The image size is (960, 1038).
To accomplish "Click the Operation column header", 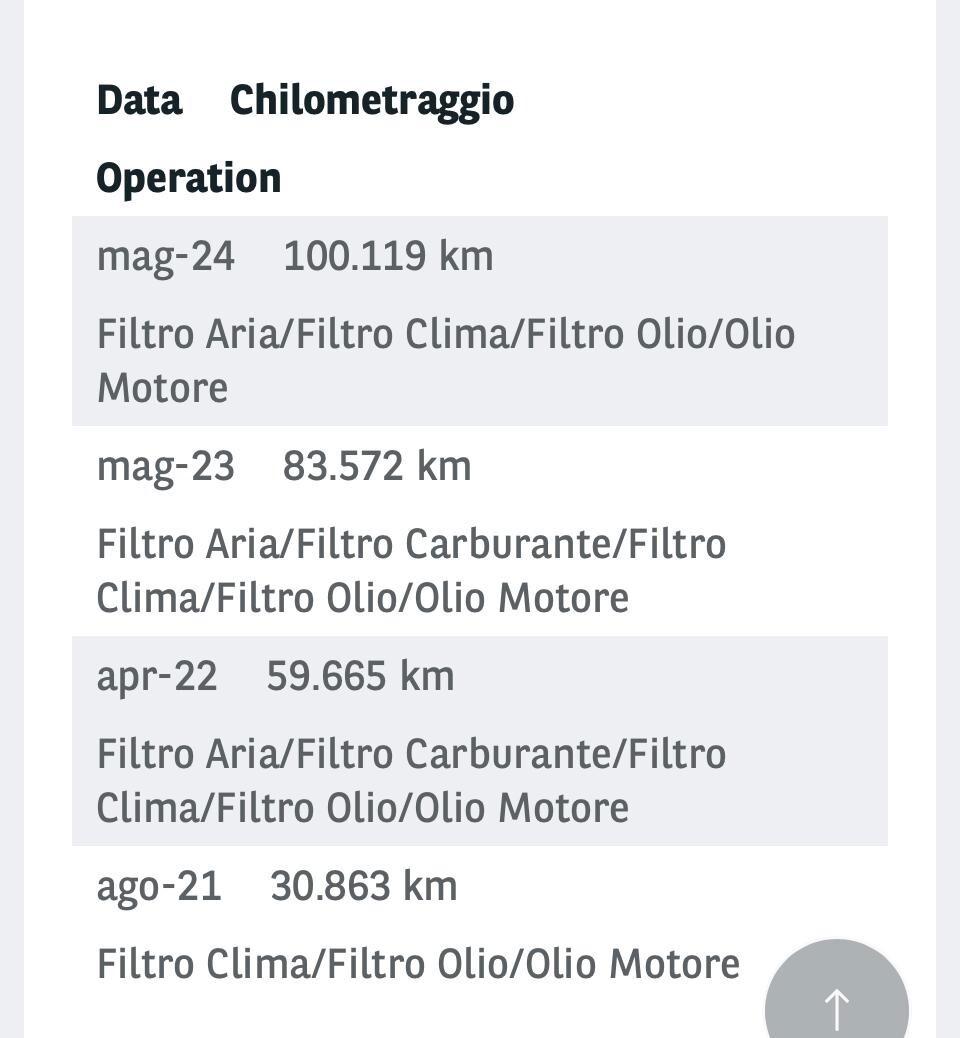I will click(189, 179).
